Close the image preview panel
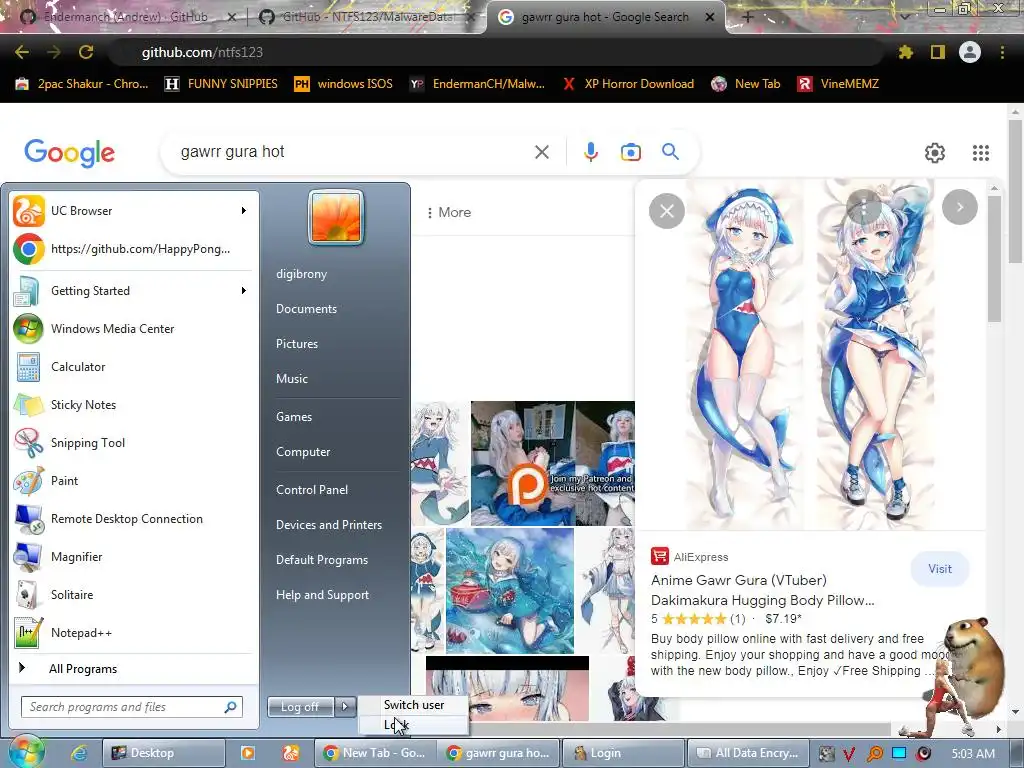Screen dimensions: 1024x768 [667, 211]
